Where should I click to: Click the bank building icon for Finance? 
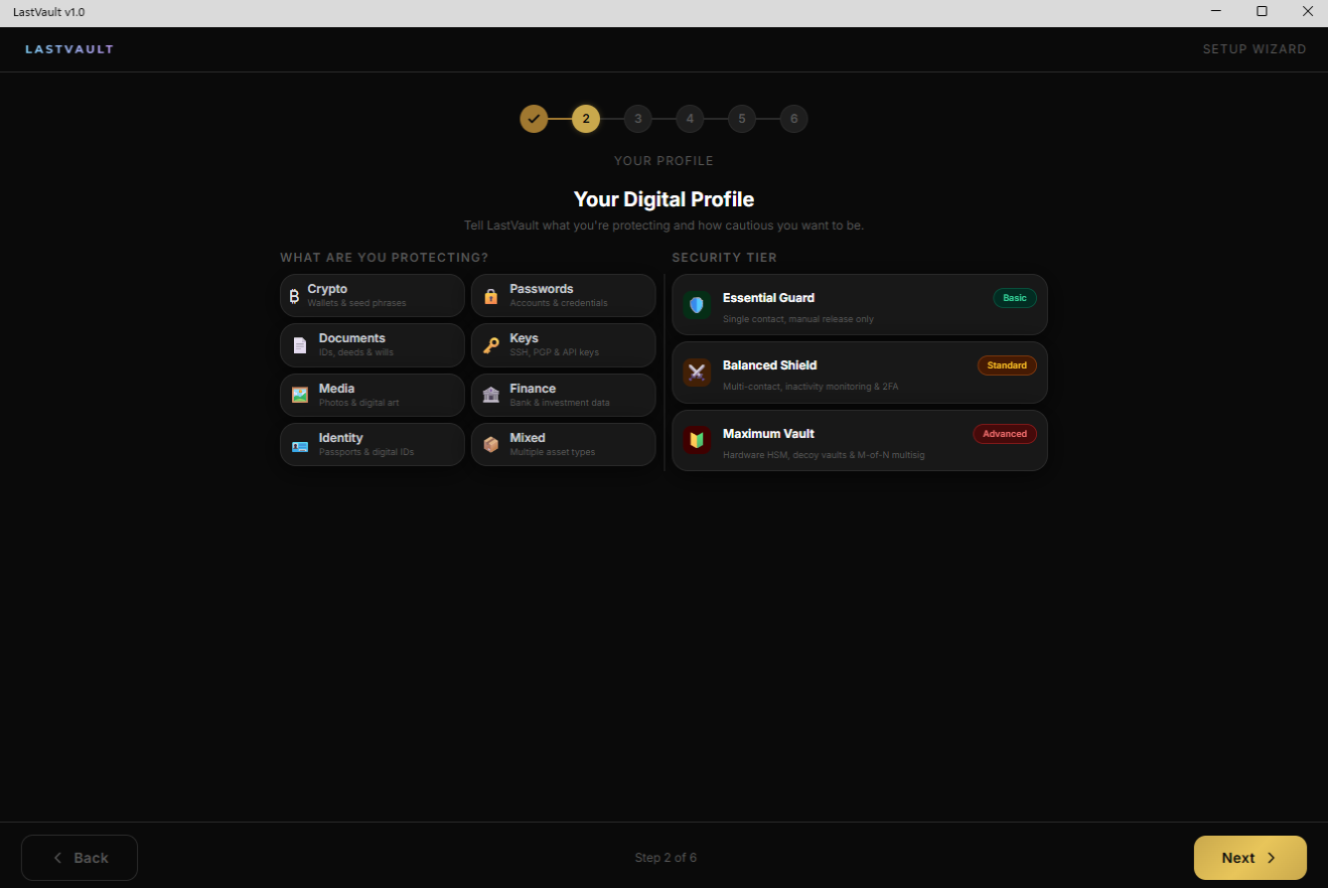point(491,395)
